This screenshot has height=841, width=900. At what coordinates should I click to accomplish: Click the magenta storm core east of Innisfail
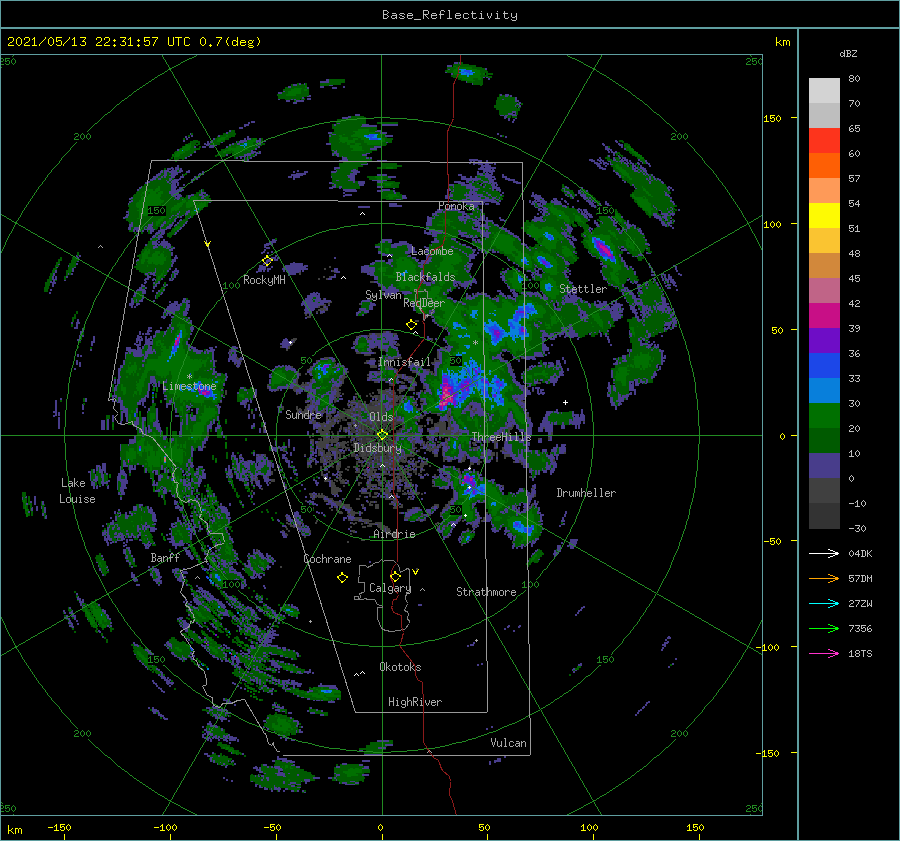click(x=447, y=393)
